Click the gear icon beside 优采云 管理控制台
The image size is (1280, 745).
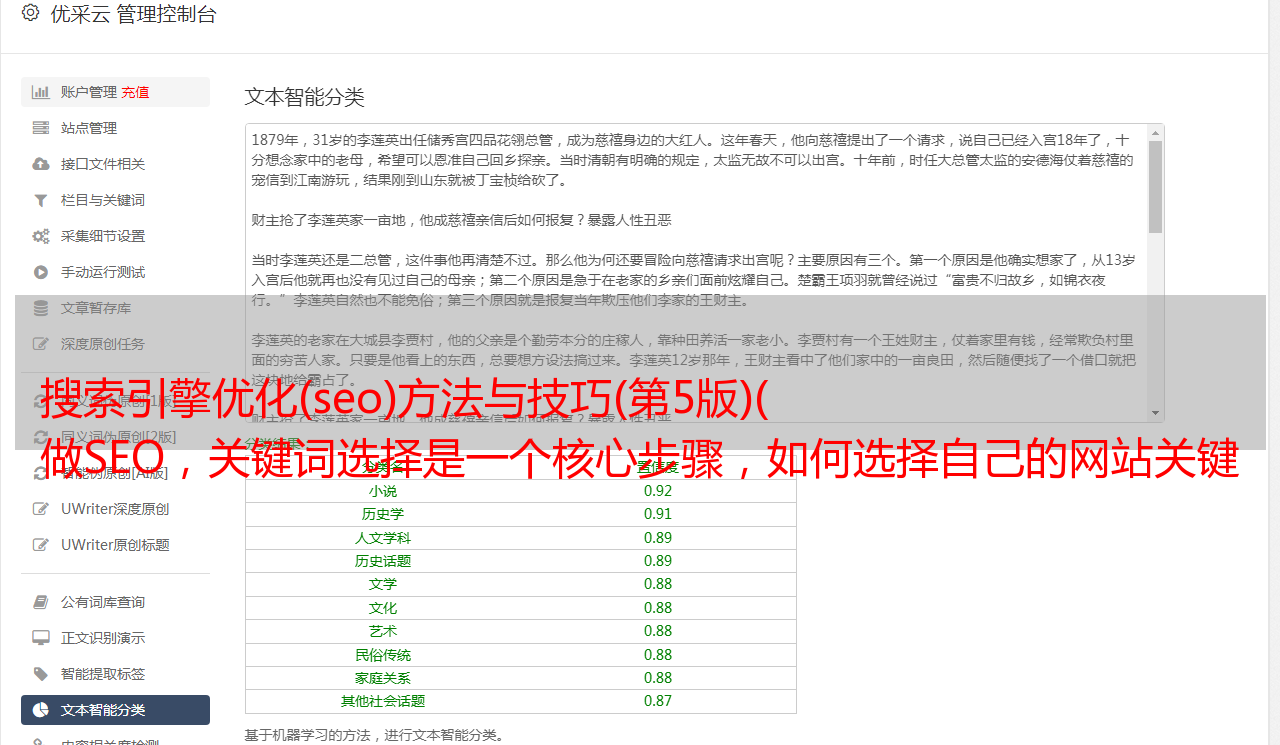[x=31, y=13]
